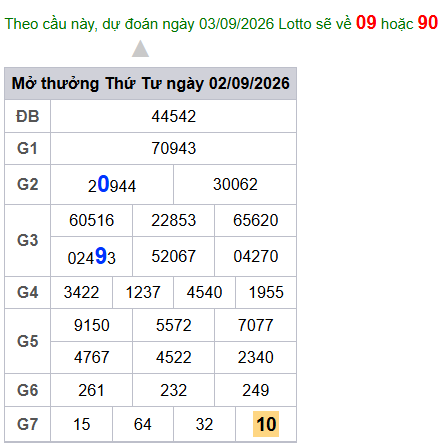Click the highlighted G7 number 10

(x=266, y=424)
